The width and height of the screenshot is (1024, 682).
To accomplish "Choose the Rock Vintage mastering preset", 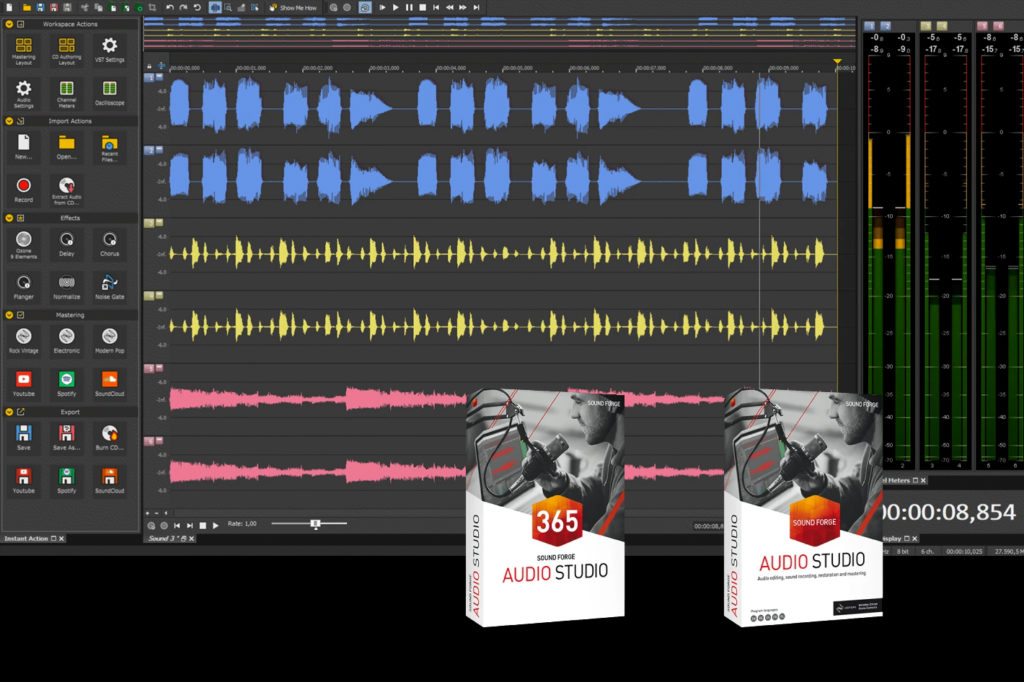I will pyautogui.click(x=24, y=341).
